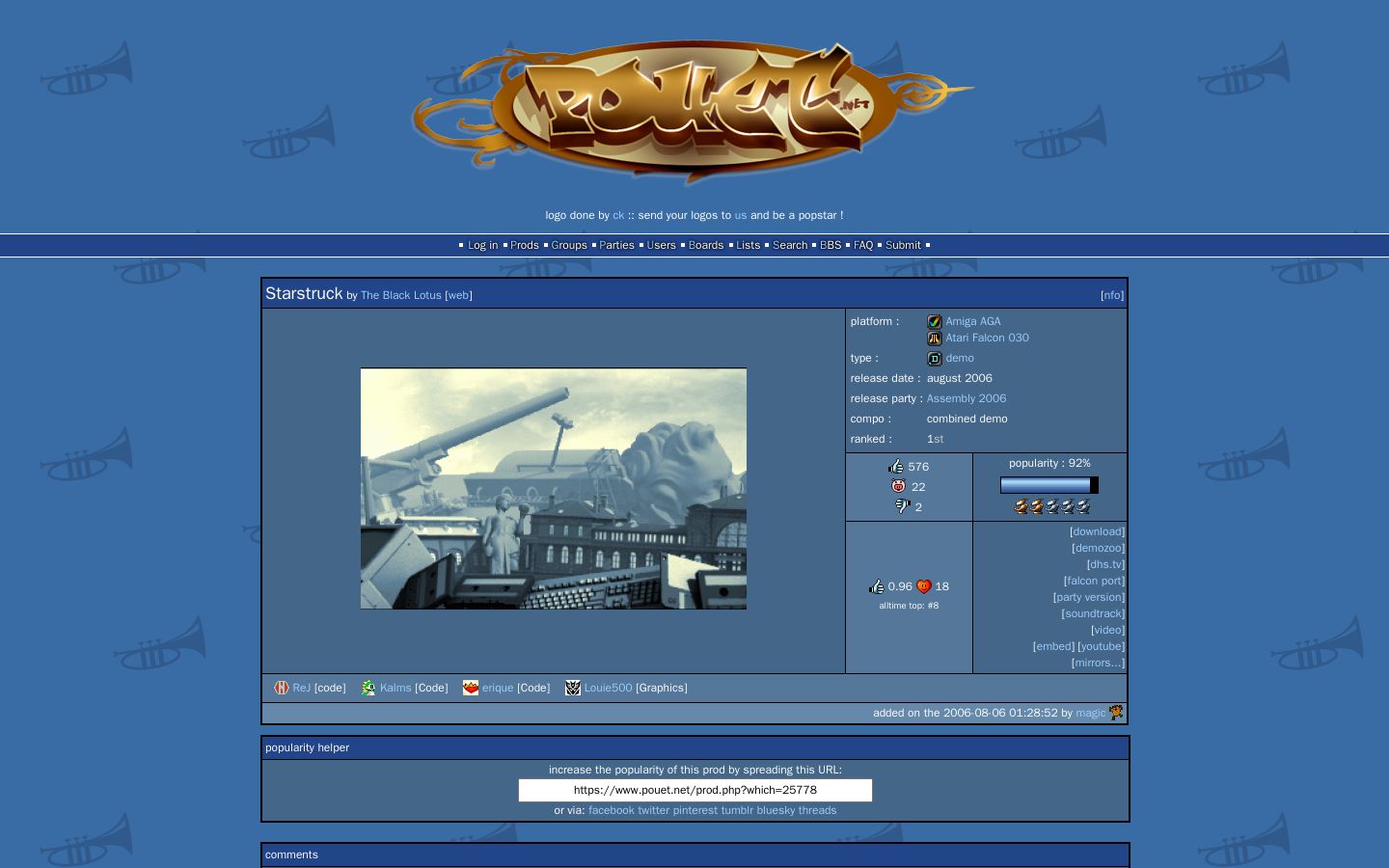This screenshot has height=868, width=1389.
Task: Click the Atari Falcon 030 platform icon
Action: 934,339
